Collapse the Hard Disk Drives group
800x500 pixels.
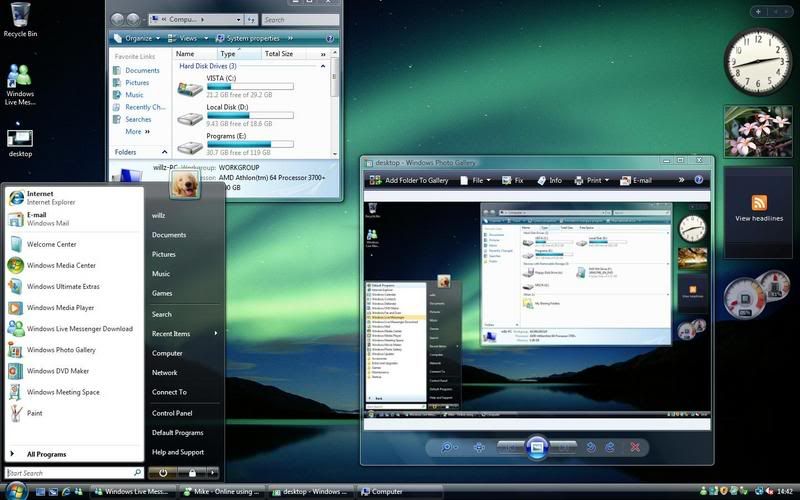pos(322,66)
